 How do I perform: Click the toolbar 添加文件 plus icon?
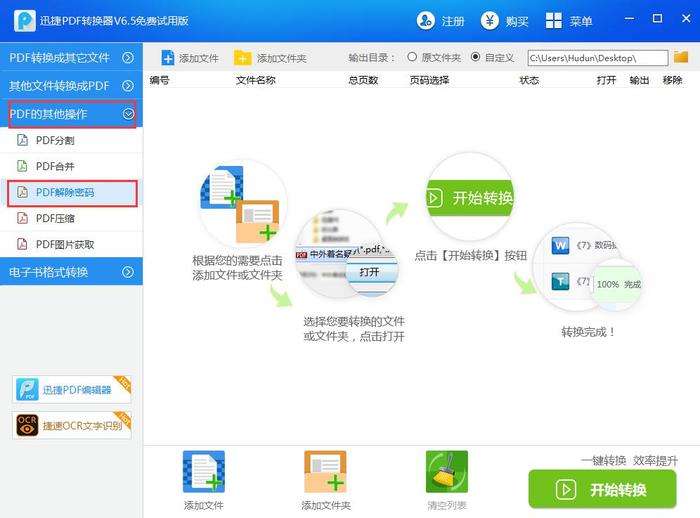168,58
